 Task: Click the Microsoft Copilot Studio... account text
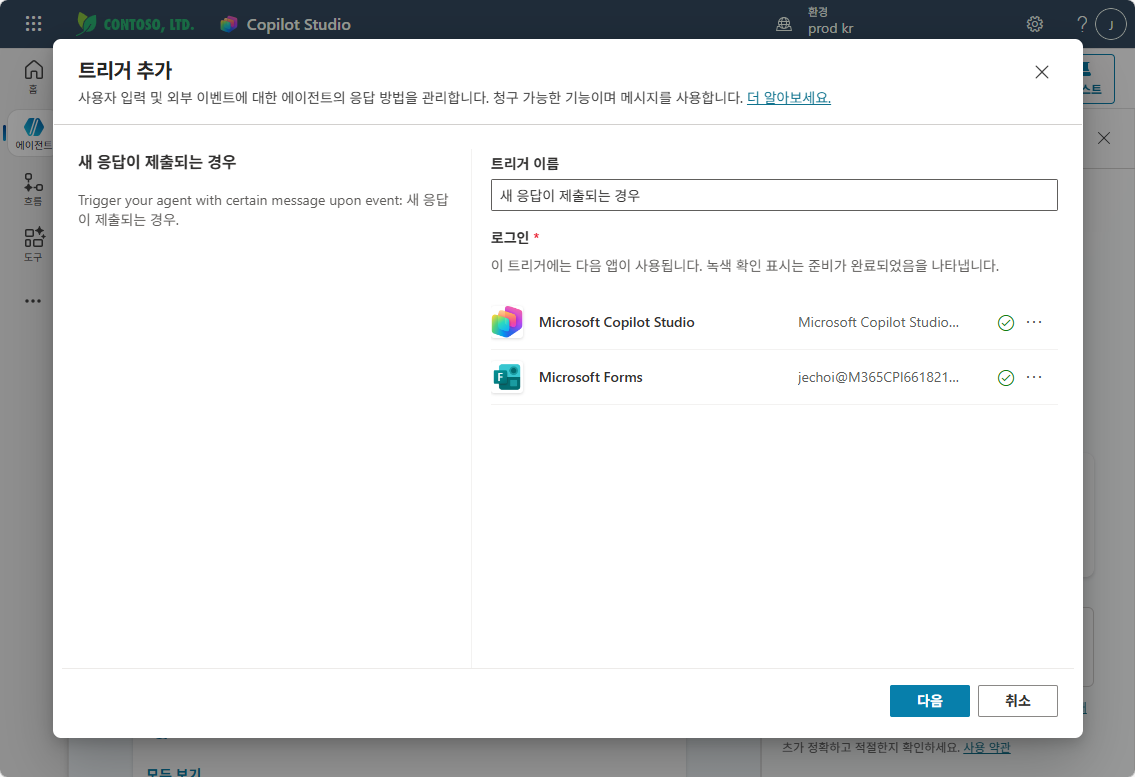[878, 322]
